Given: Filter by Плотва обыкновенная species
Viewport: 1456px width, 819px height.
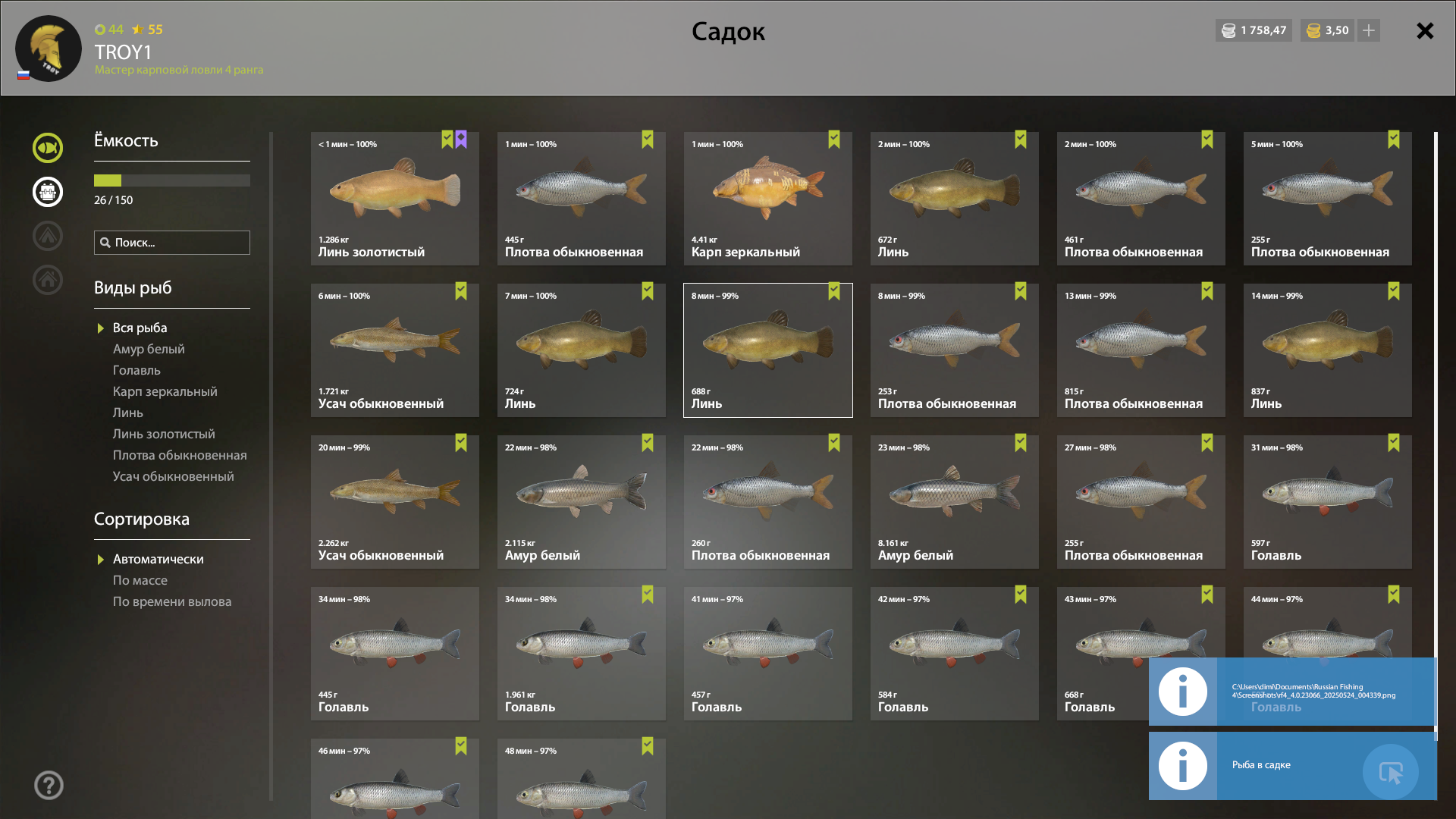Looking at the screenshot, I should (180, 455).
